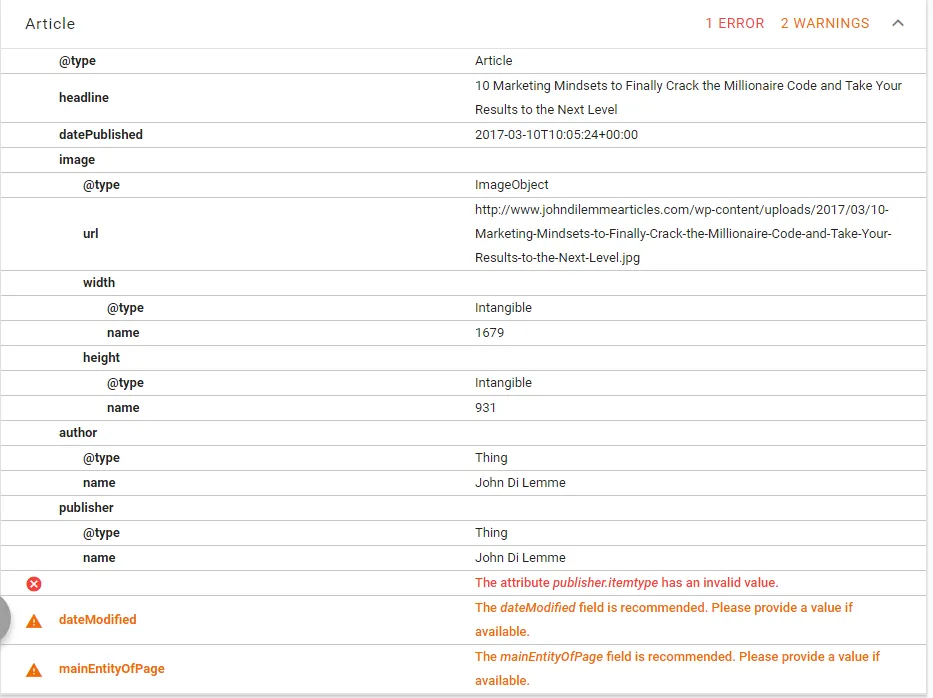Click the '2 WARNINGS' label
Image resolution: width=933 pixels, height=698 pixels.
825,23
